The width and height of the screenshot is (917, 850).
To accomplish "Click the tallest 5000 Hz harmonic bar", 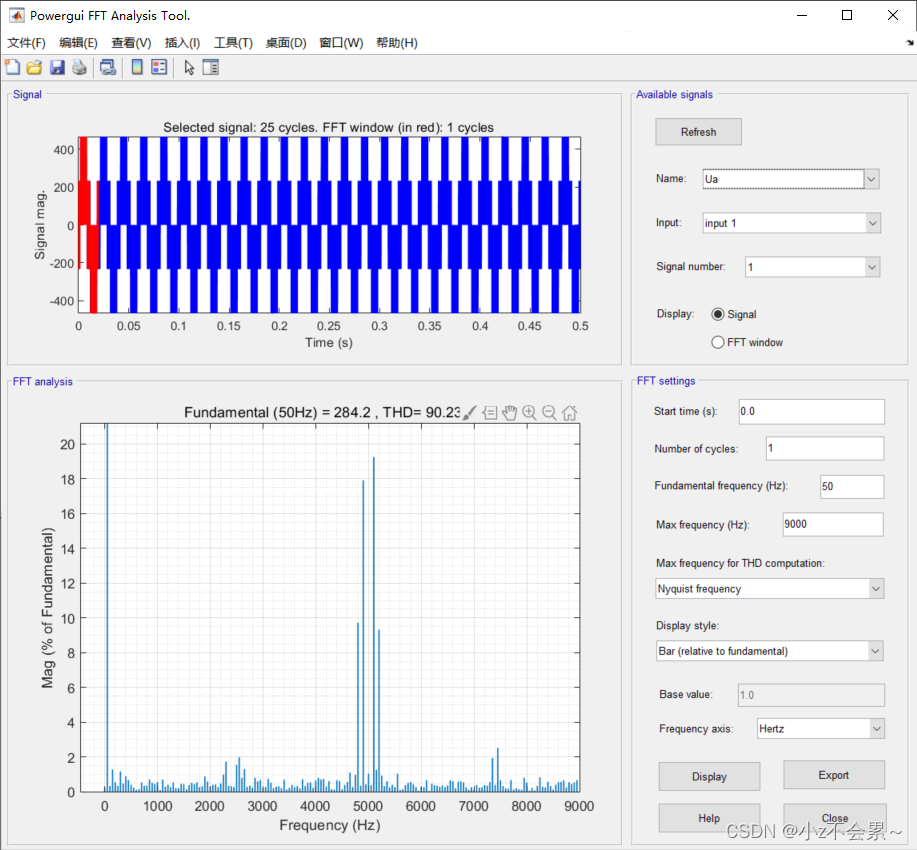I will (374, 624).
